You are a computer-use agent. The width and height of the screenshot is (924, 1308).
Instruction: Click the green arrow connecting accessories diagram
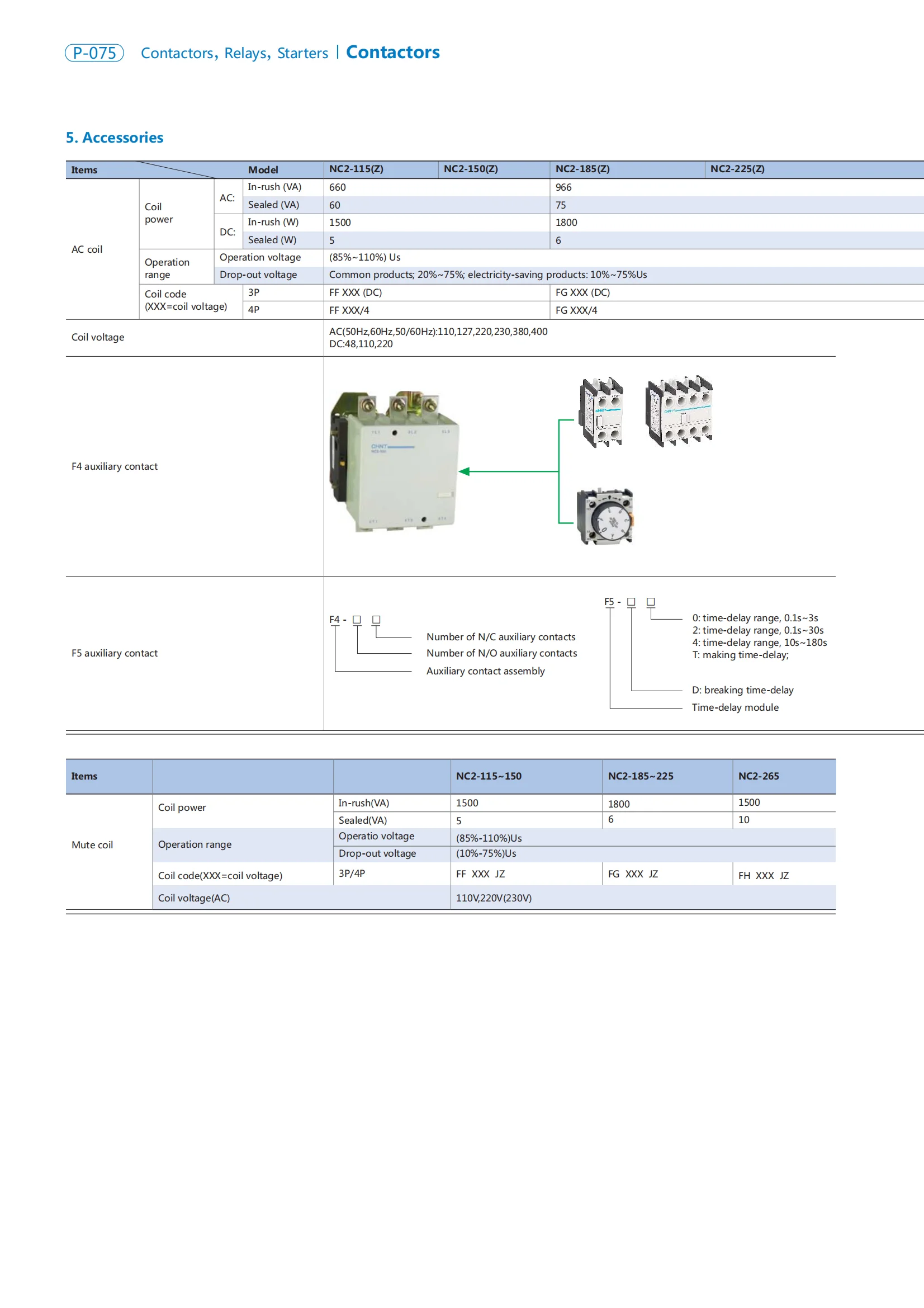point(513,472)
